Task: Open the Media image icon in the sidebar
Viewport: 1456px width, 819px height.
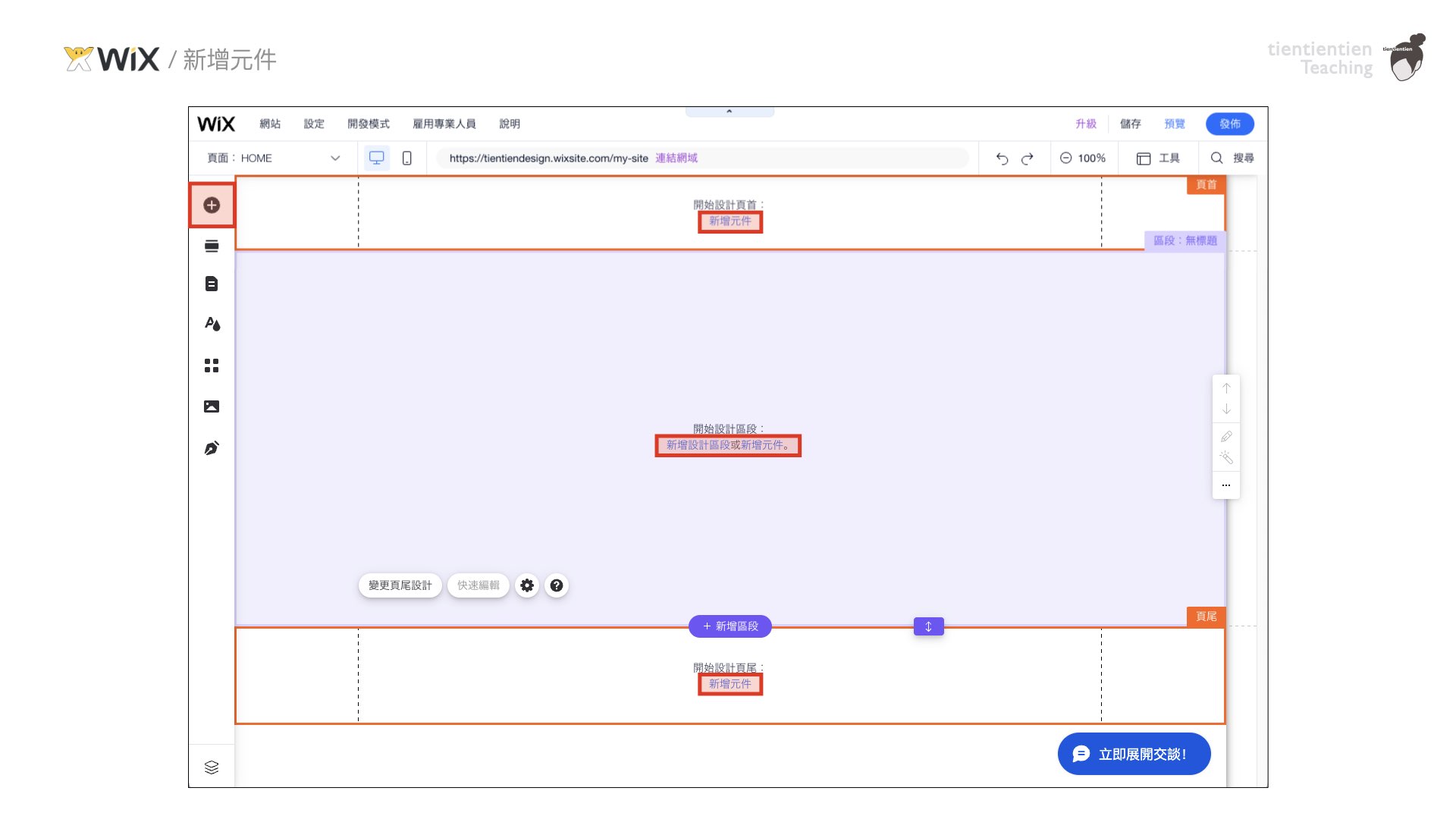Action: [212, 406]
